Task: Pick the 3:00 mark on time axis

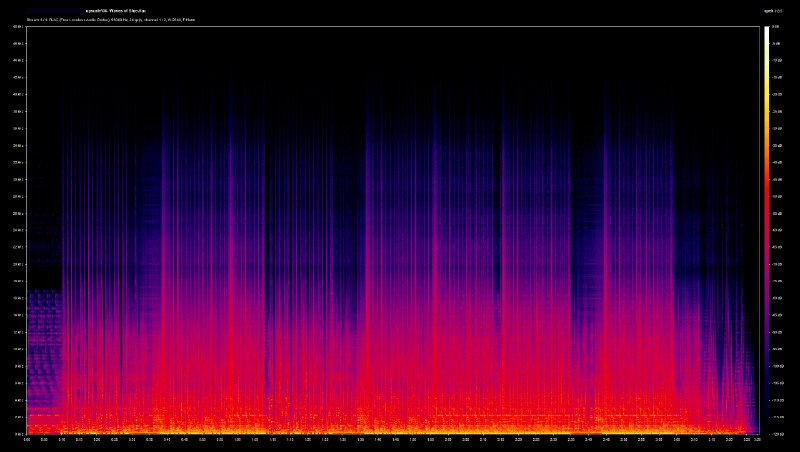Action: point(659,439)
